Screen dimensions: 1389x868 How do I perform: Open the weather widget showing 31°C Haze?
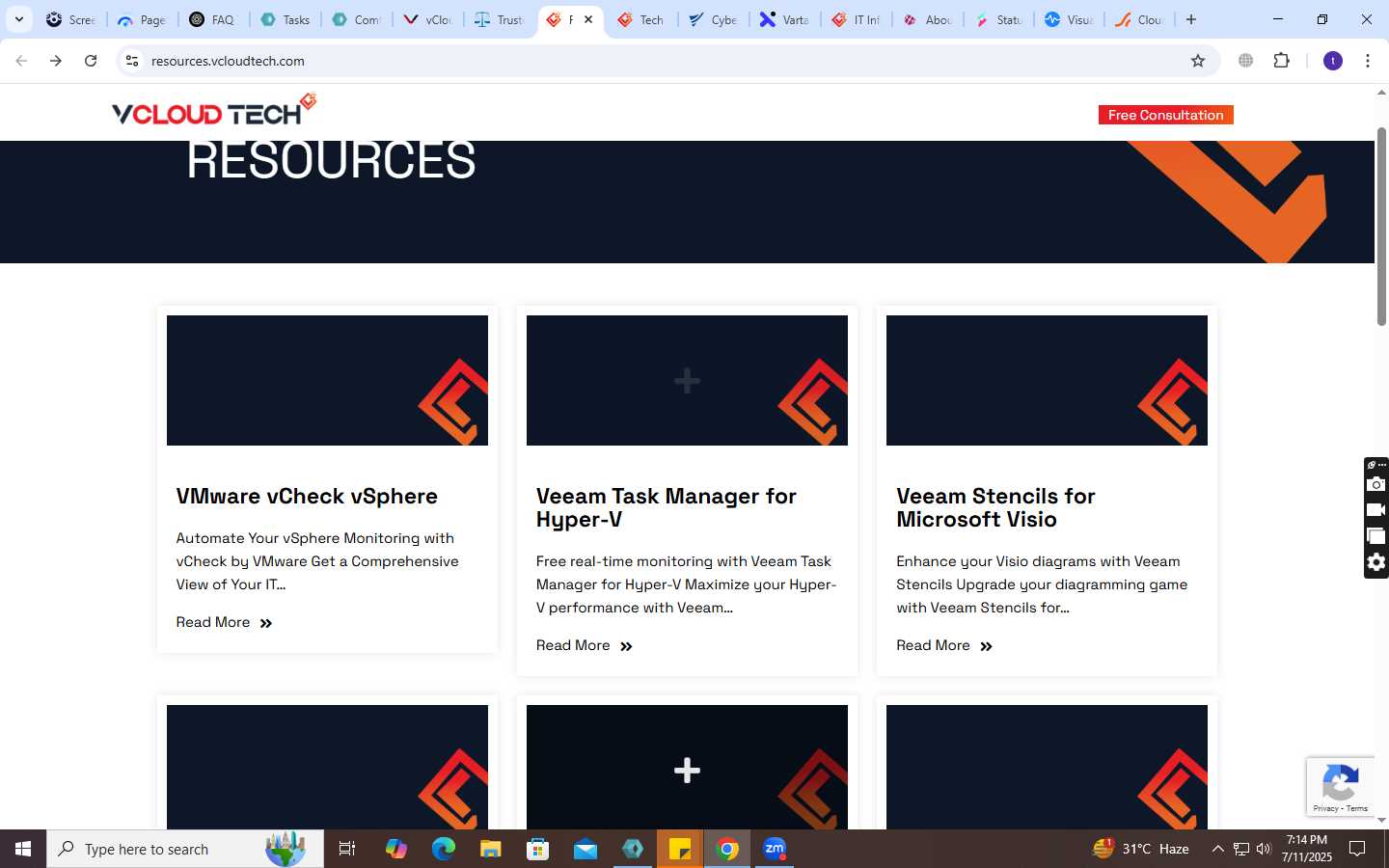click(1140, 849)
